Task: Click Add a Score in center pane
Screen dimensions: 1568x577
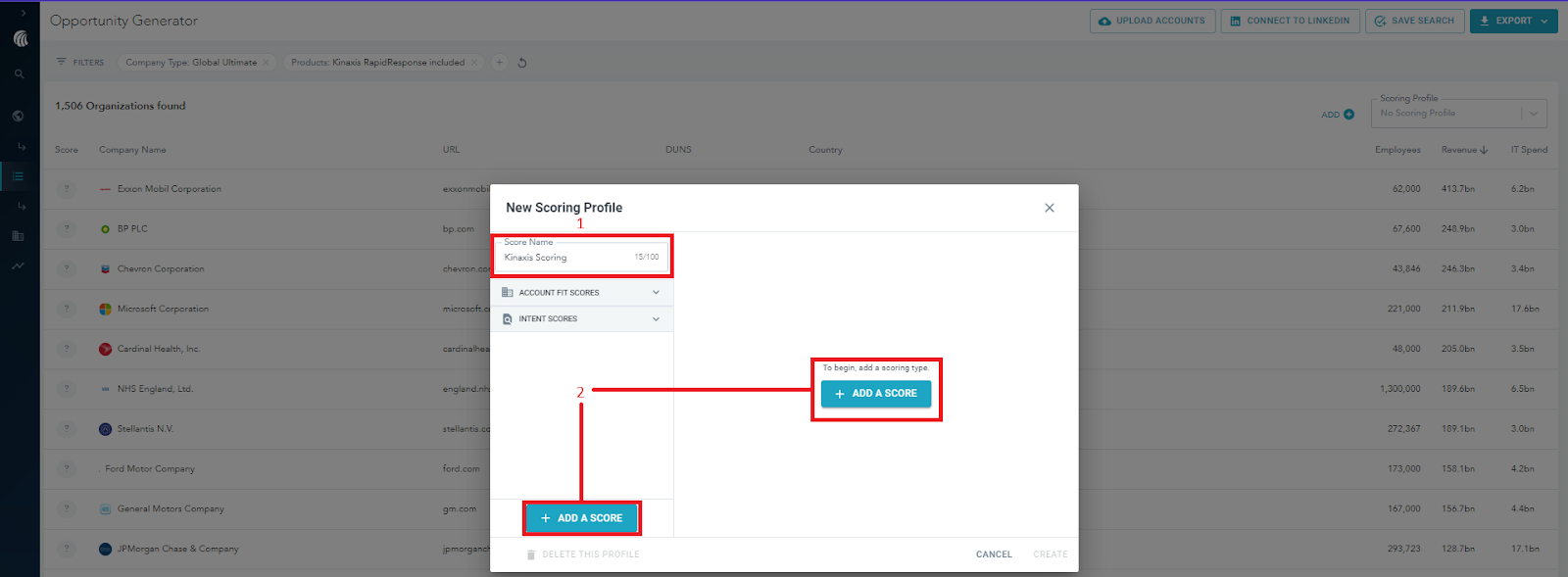Action: [876, 394]
